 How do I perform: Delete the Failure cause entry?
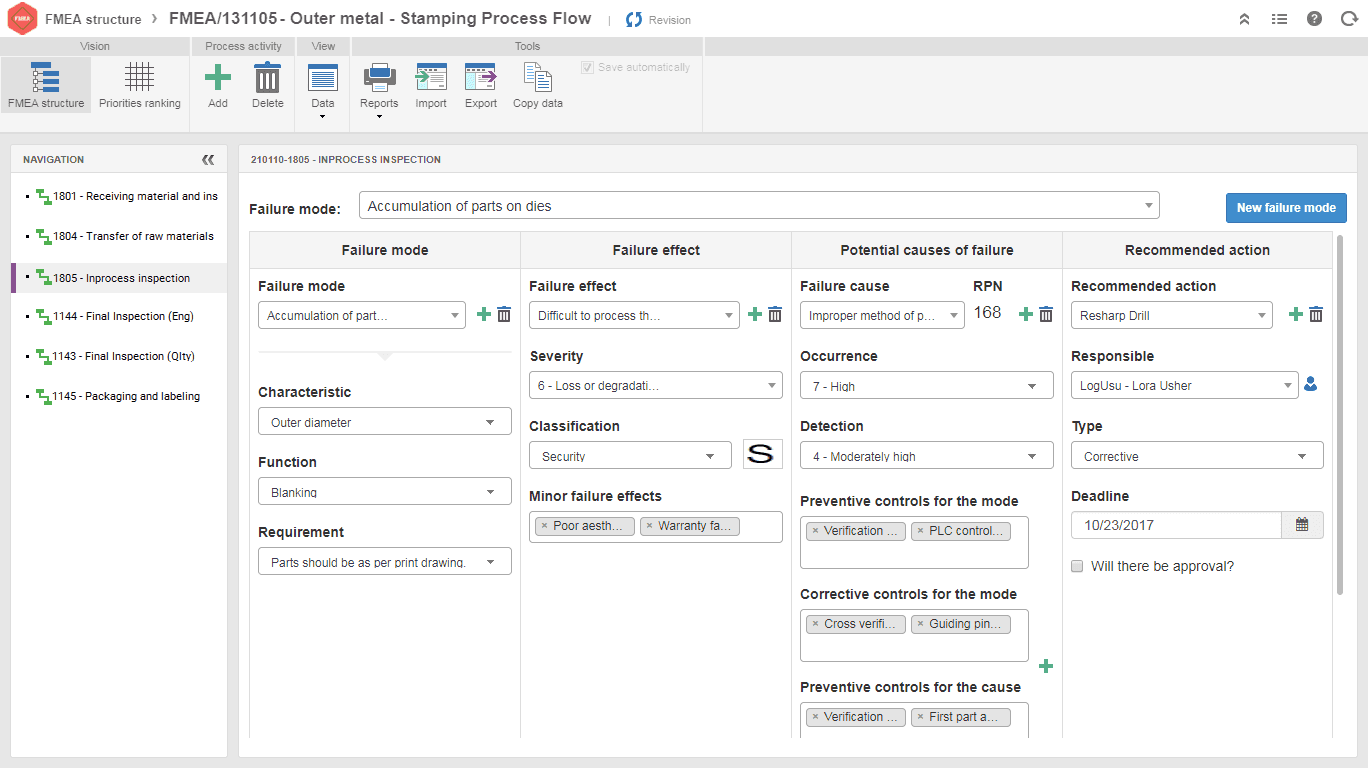(x=1046, y=315)
